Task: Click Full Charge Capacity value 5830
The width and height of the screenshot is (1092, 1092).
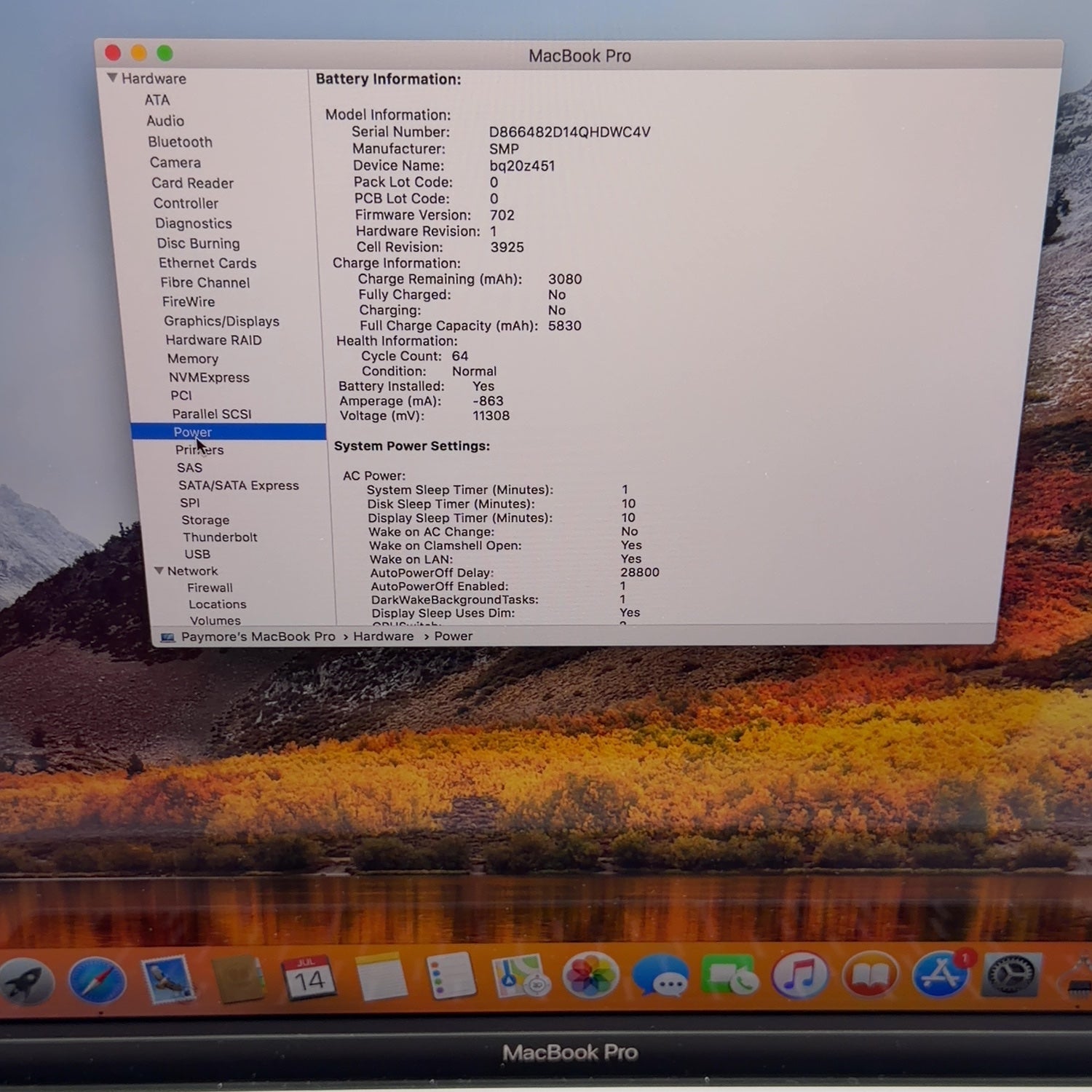Action: (565, 325)
